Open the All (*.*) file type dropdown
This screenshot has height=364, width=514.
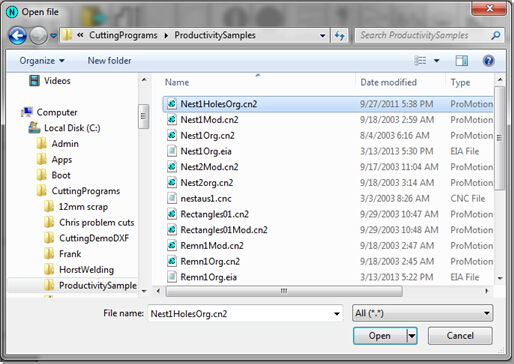tap(422, 313)
